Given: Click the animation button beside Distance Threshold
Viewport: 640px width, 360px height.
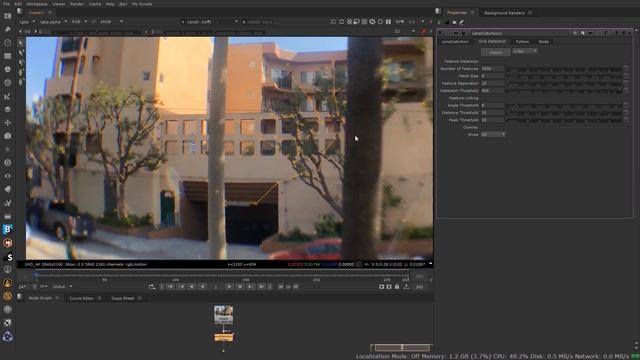Looking at the screenshot, I should (626, 113).
